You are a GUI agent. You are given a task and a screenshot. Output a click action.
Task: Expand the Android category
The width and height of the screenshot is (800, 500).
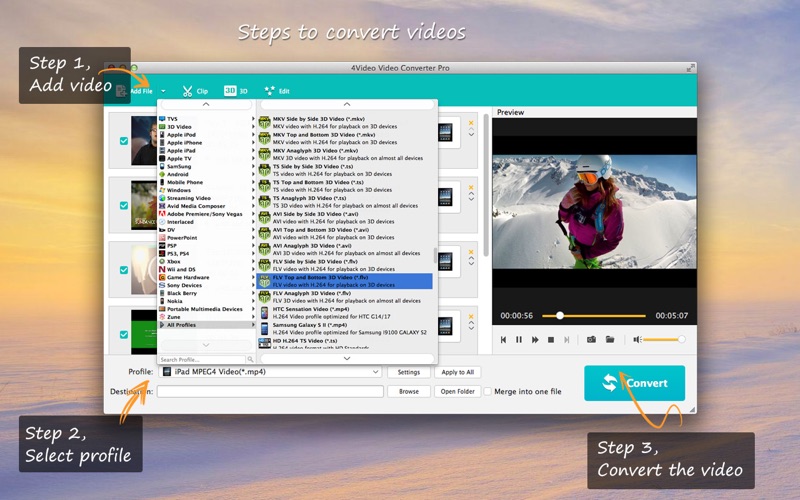[207, 174]
